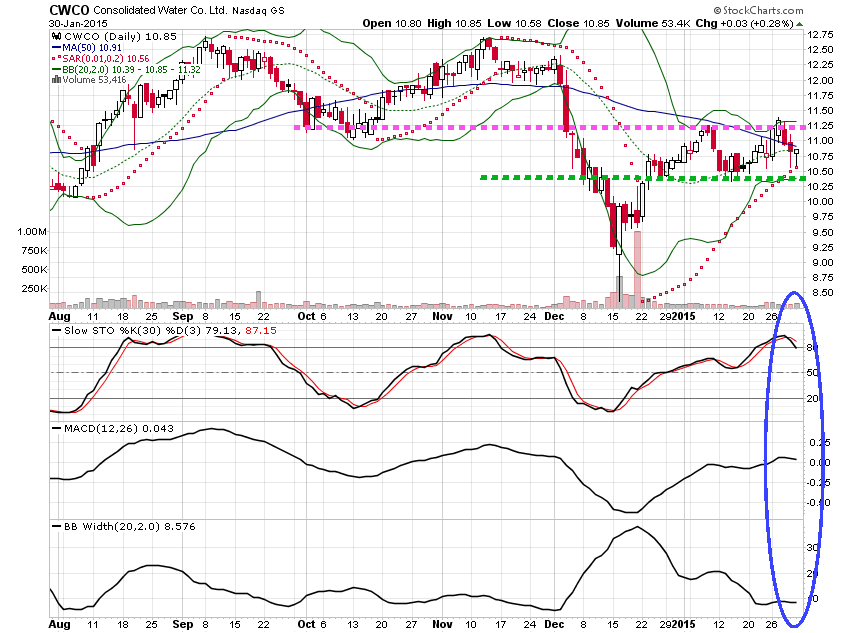Click the Chg +0.03 (+0.28%) value

[745, 23]
